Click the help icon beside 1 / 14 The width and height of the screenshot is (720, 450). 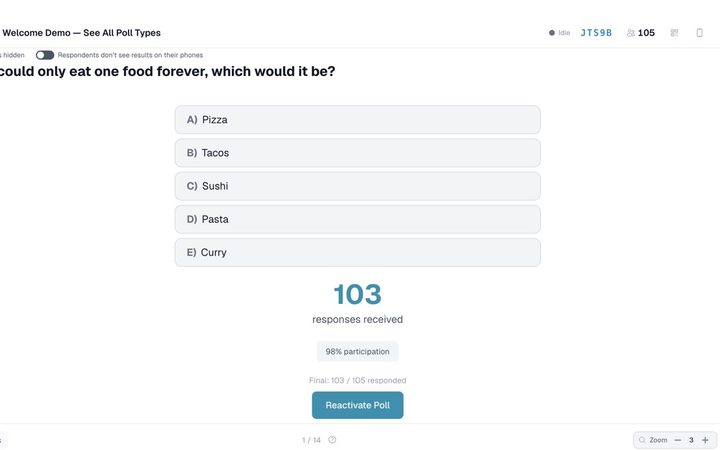(332, 439)
